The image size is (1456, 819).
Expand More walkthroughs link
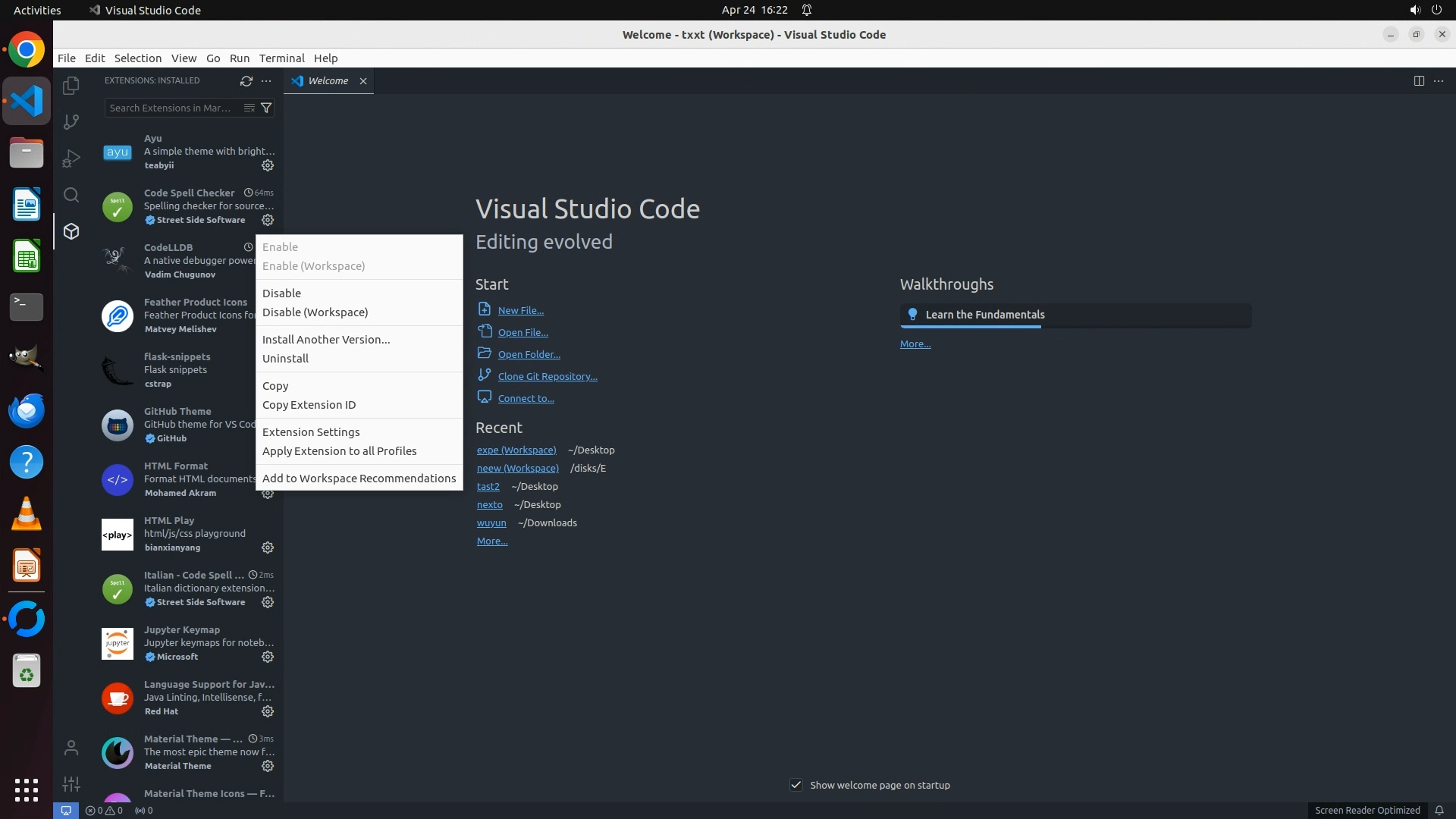click(x=915, y=344)
